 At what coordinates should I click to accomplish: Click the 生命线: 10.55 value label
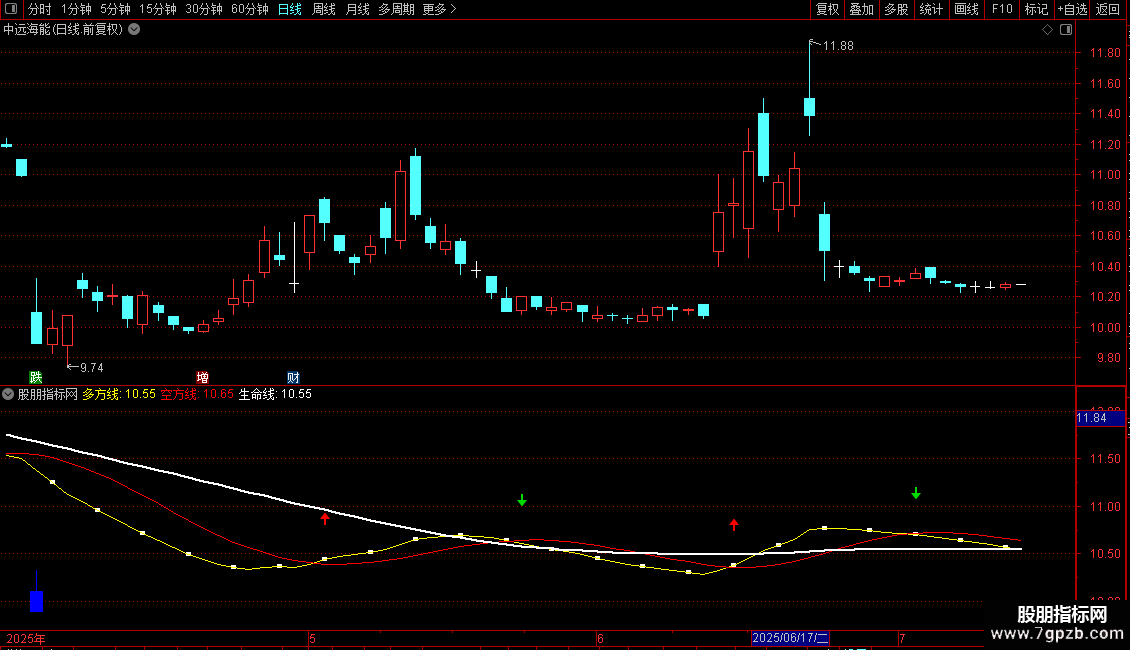pyautogui.click(x=275, y=394)
